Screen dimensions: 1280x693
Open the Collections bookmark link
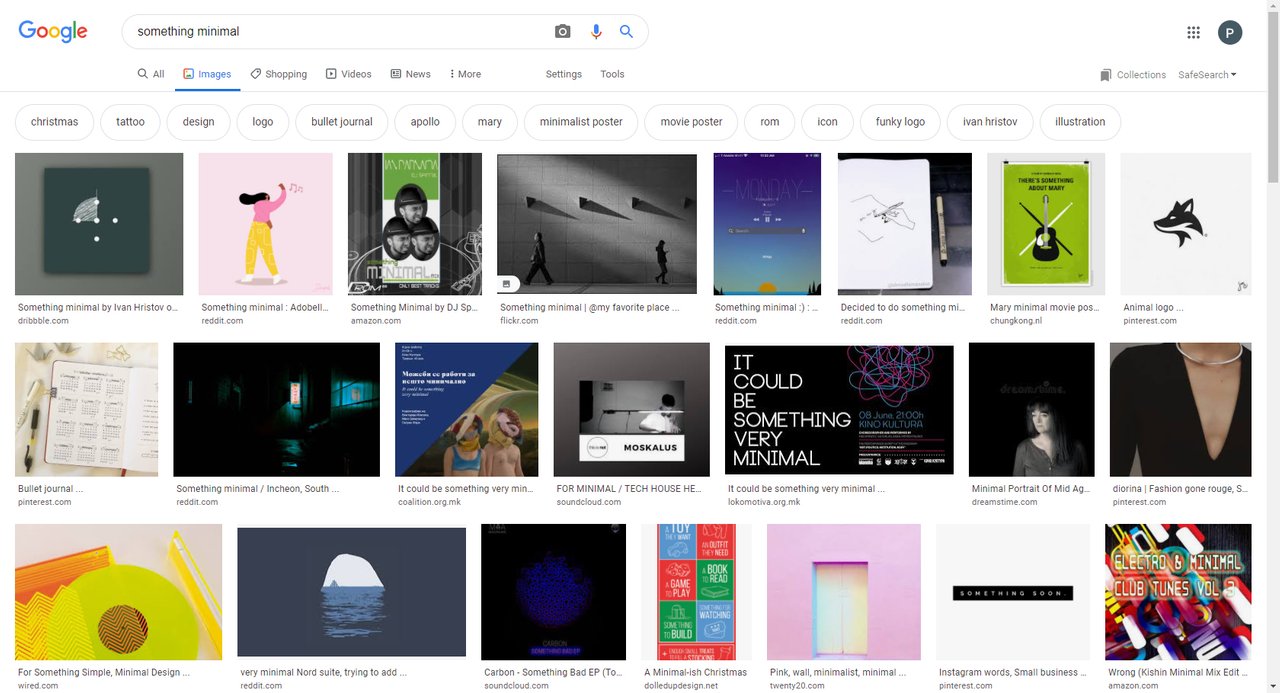click(x=1133, y=75)
